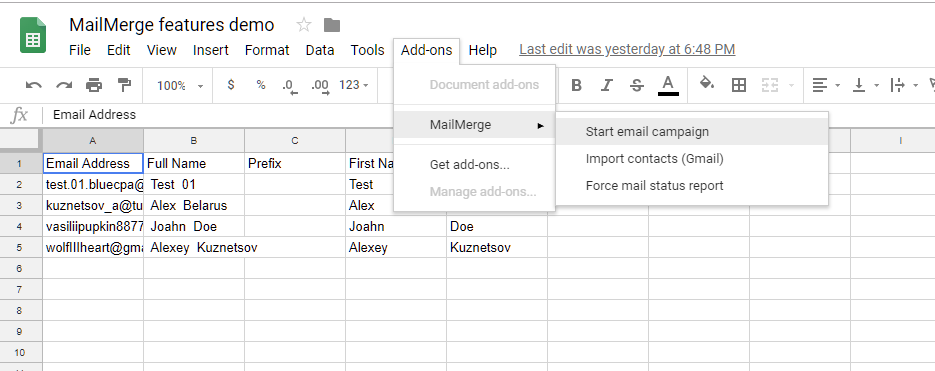Screen dimensions: 935x371
Task: Select the Prefix header cell
Action: (x=295, y=163)
